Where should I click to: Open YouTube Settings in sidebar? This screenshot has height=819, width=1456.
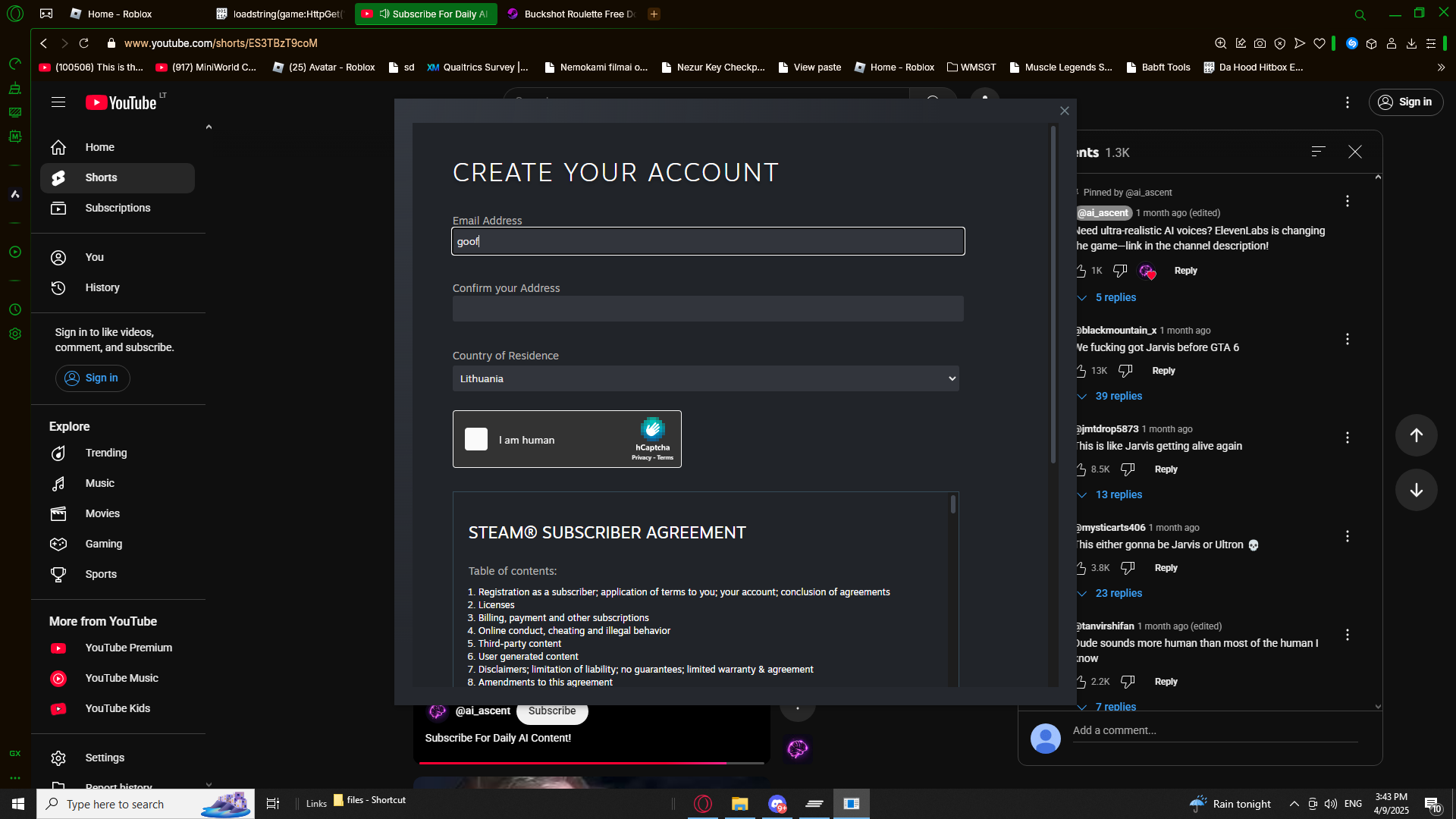[118, 758]
